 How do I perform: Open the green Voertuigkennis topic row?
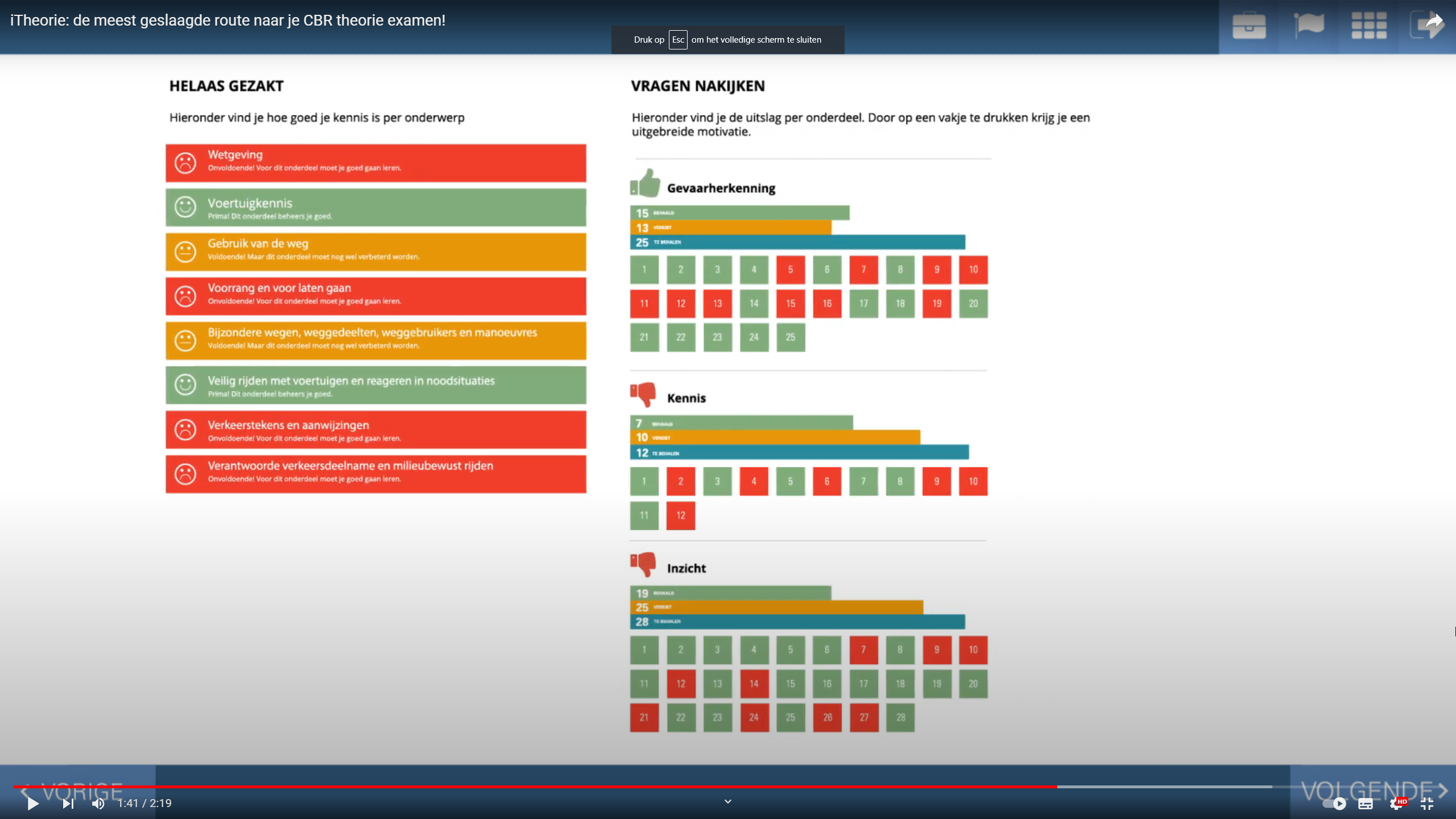click(375, 208)
